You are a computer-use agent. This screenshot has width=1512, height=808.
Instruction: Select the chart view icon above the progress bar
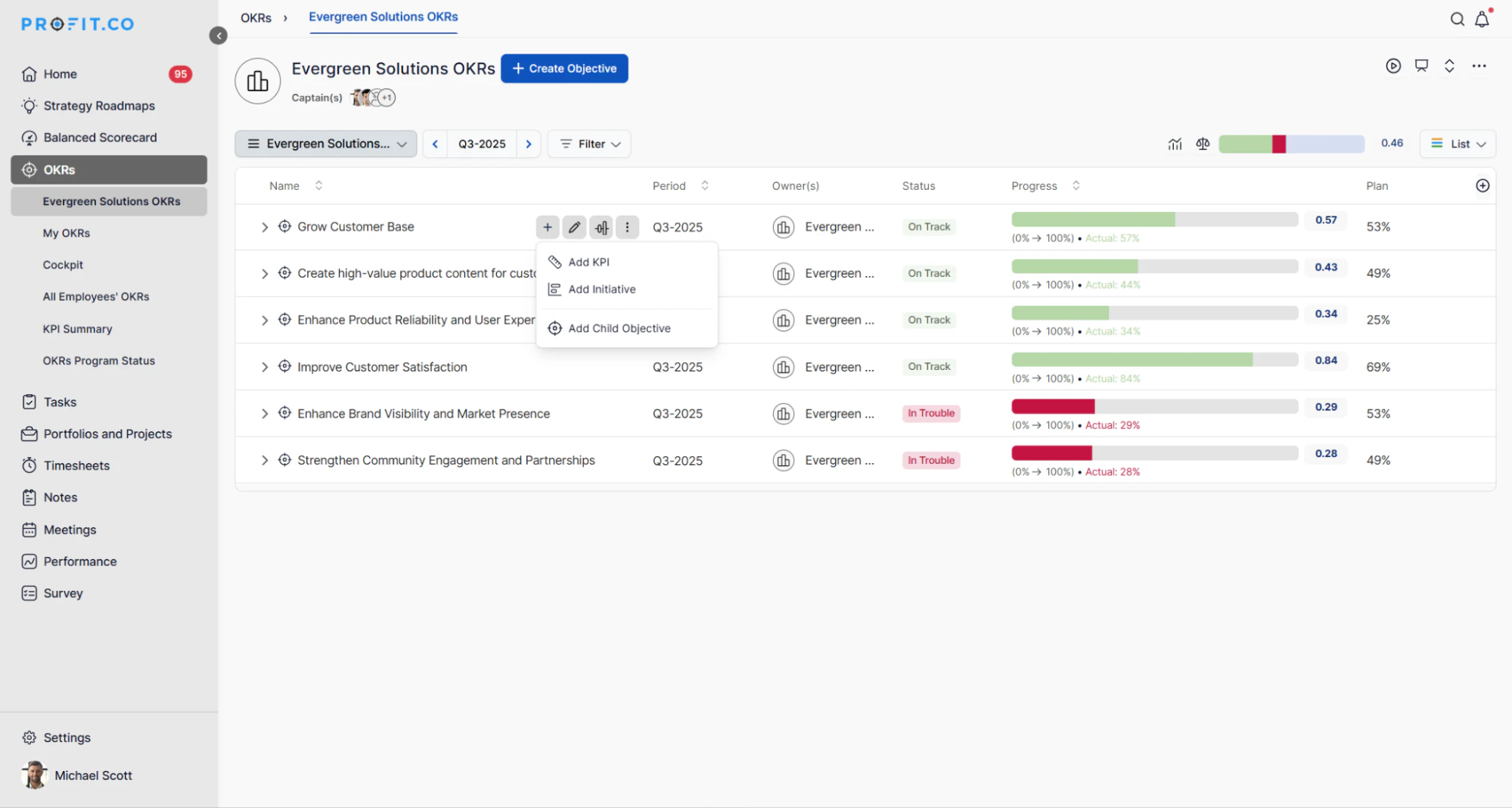point(1175,144)
